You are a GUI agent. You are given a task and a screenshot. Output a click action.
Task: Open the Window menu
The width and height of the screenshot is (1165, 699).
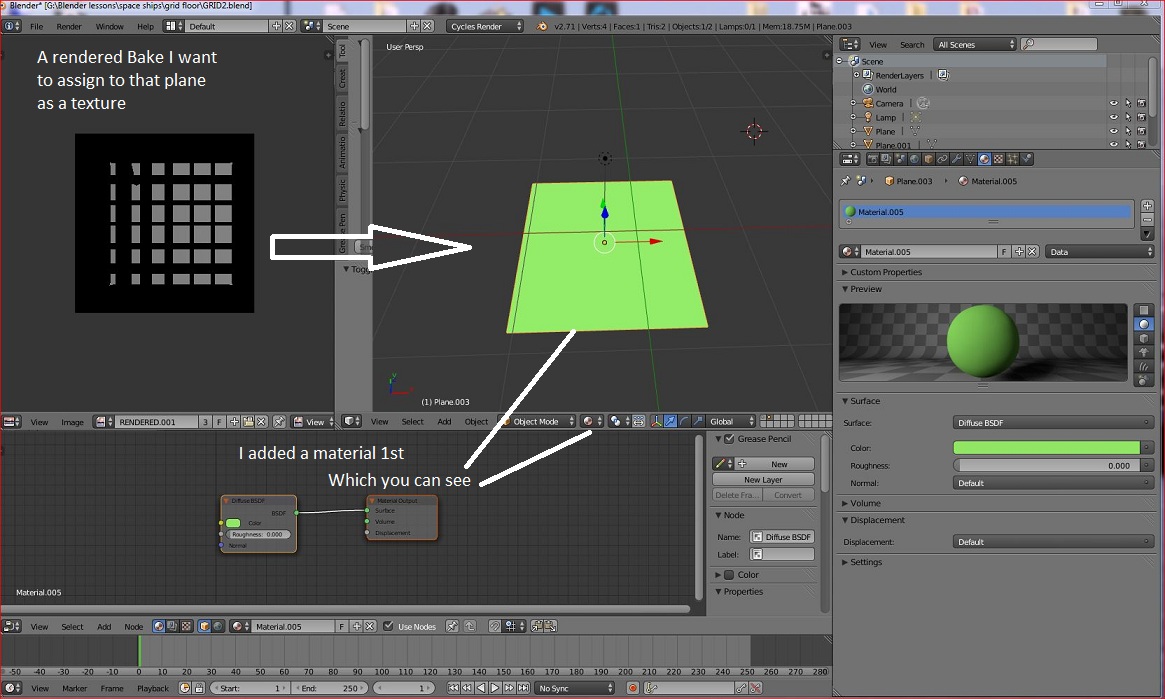(x=109, y=26)
